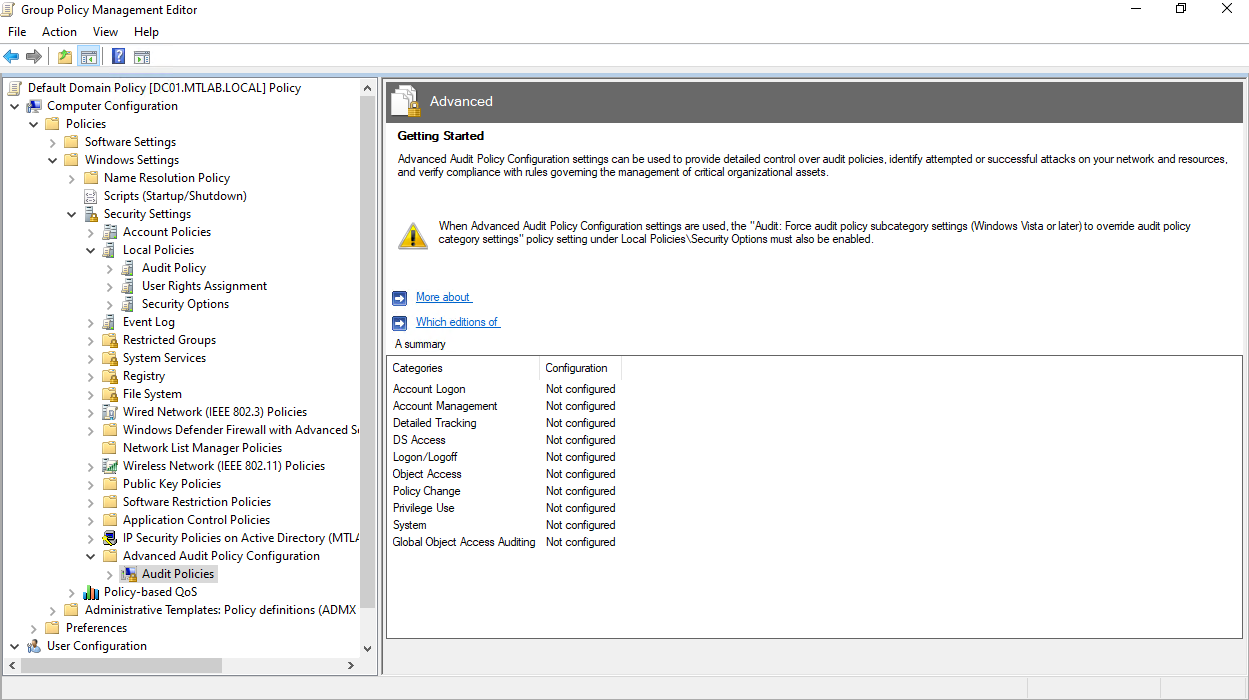Open the Help toolbar icon

pyautogui.click(x=119, y=57)
